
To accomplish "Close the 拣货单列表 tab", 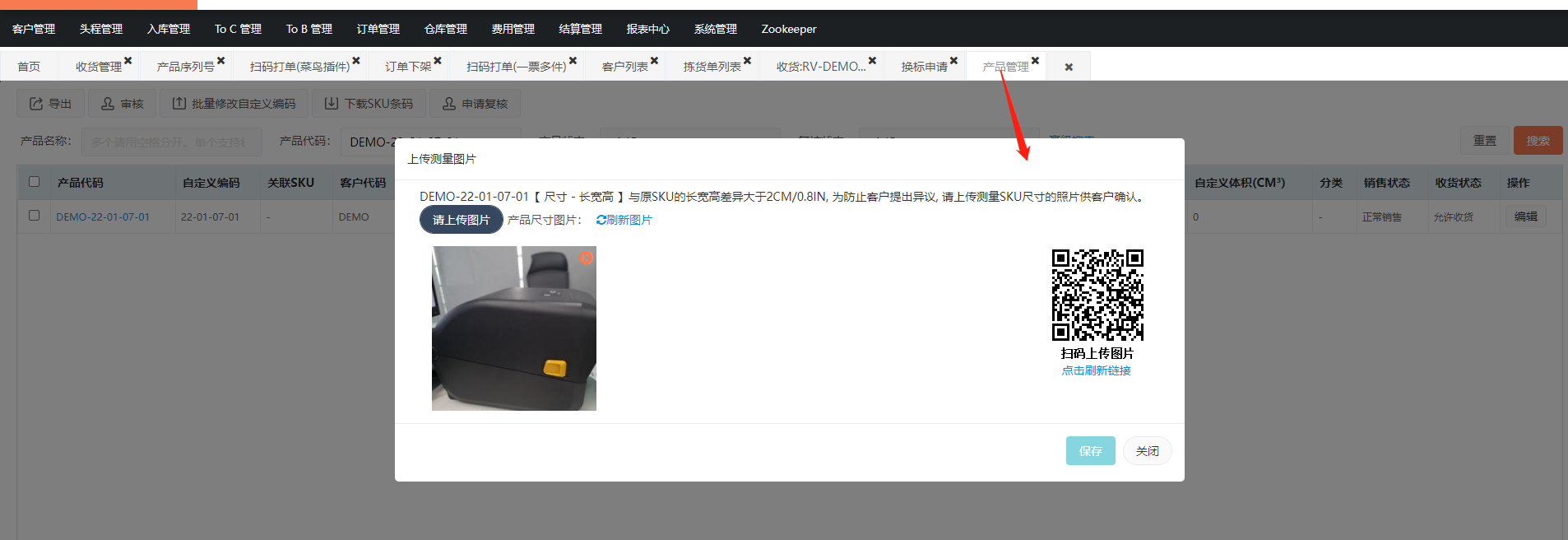I will pyautogui.click(x=747, y=60).
